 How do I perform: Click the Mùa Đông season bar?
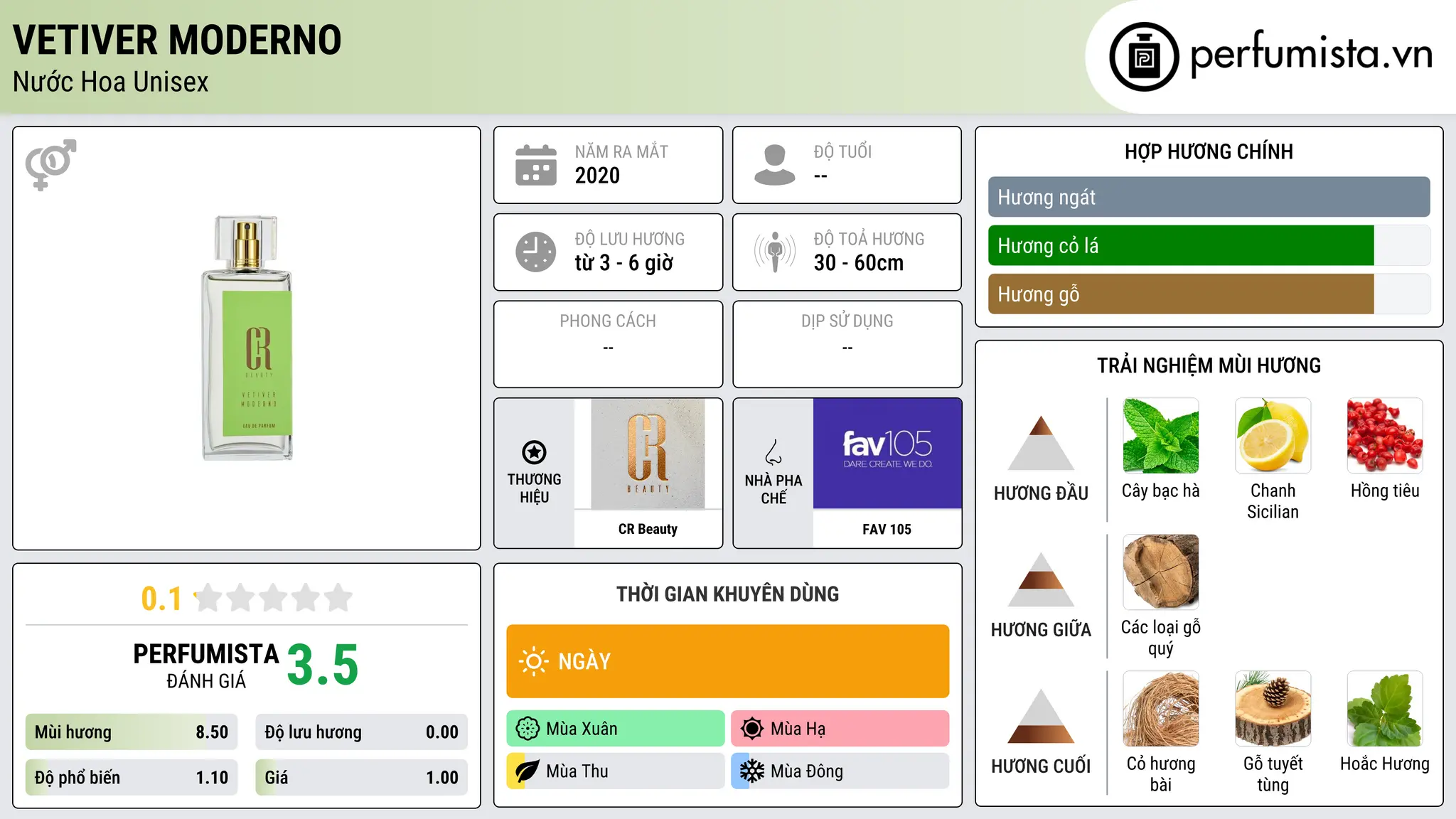tap(840, 771)
